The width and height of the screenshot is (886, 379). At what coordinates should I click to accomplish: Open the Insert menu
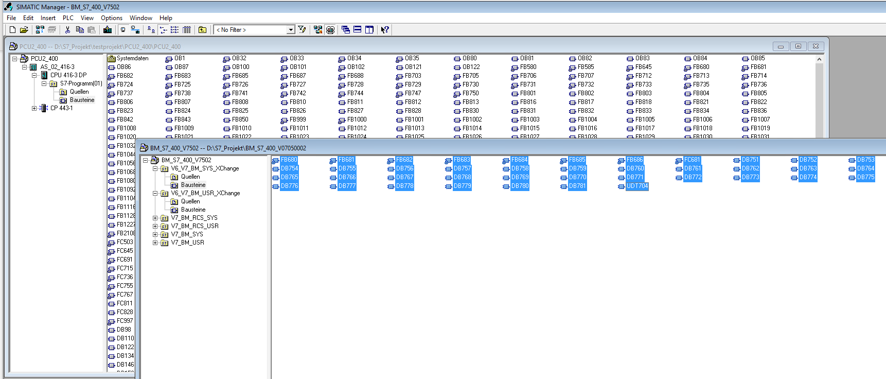(48, 18)
